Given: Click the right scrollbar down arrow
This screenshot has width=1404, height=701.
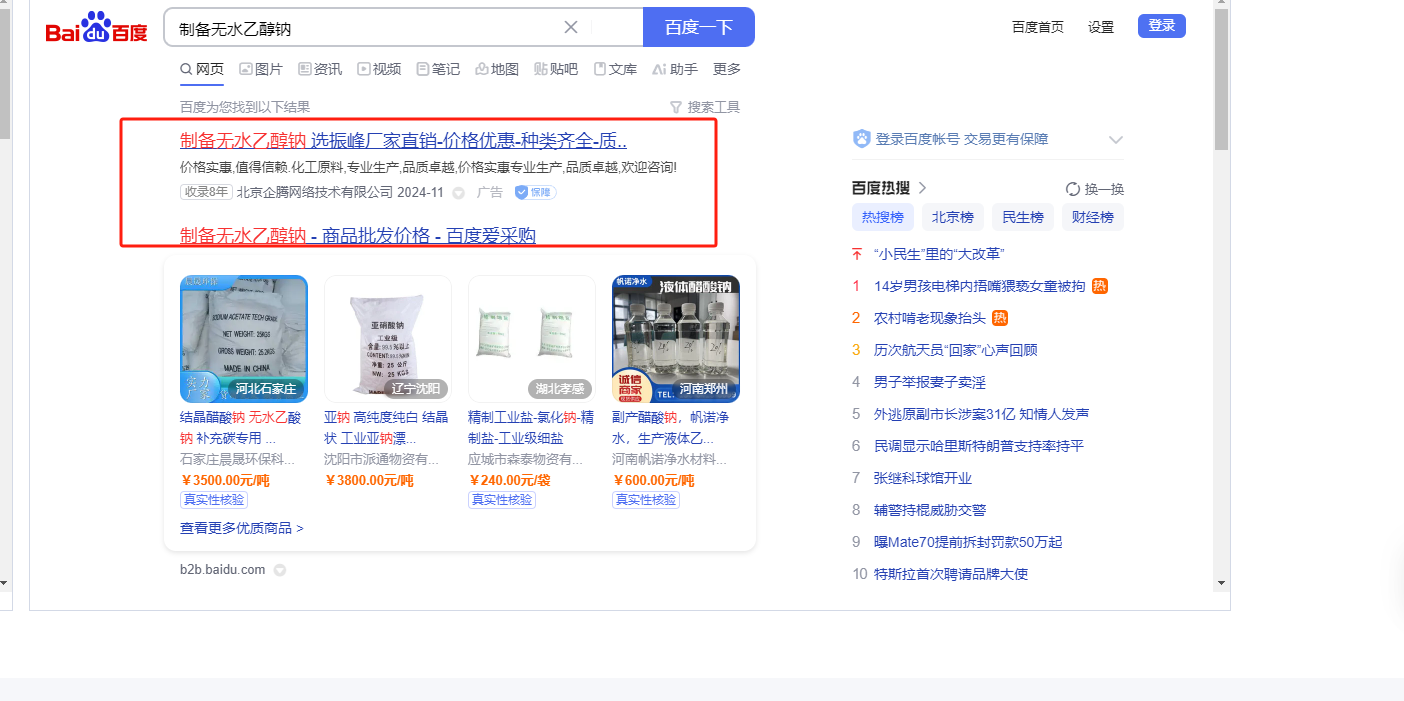Looking at the screenshot, I should click(1220, 582).
